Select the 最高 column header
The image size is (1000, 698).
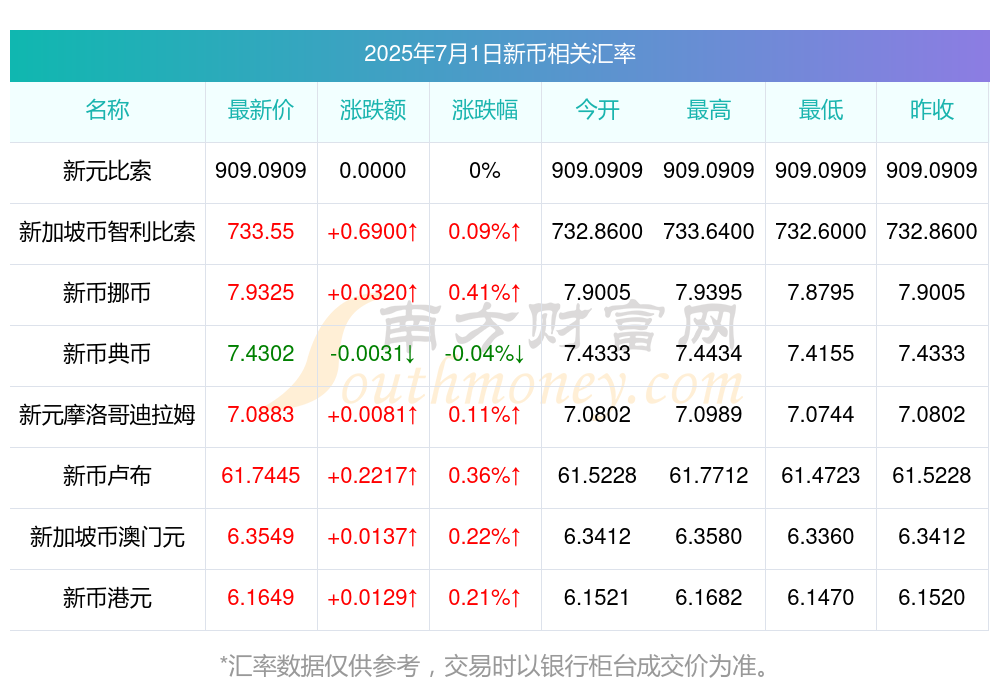coord(709,110)
